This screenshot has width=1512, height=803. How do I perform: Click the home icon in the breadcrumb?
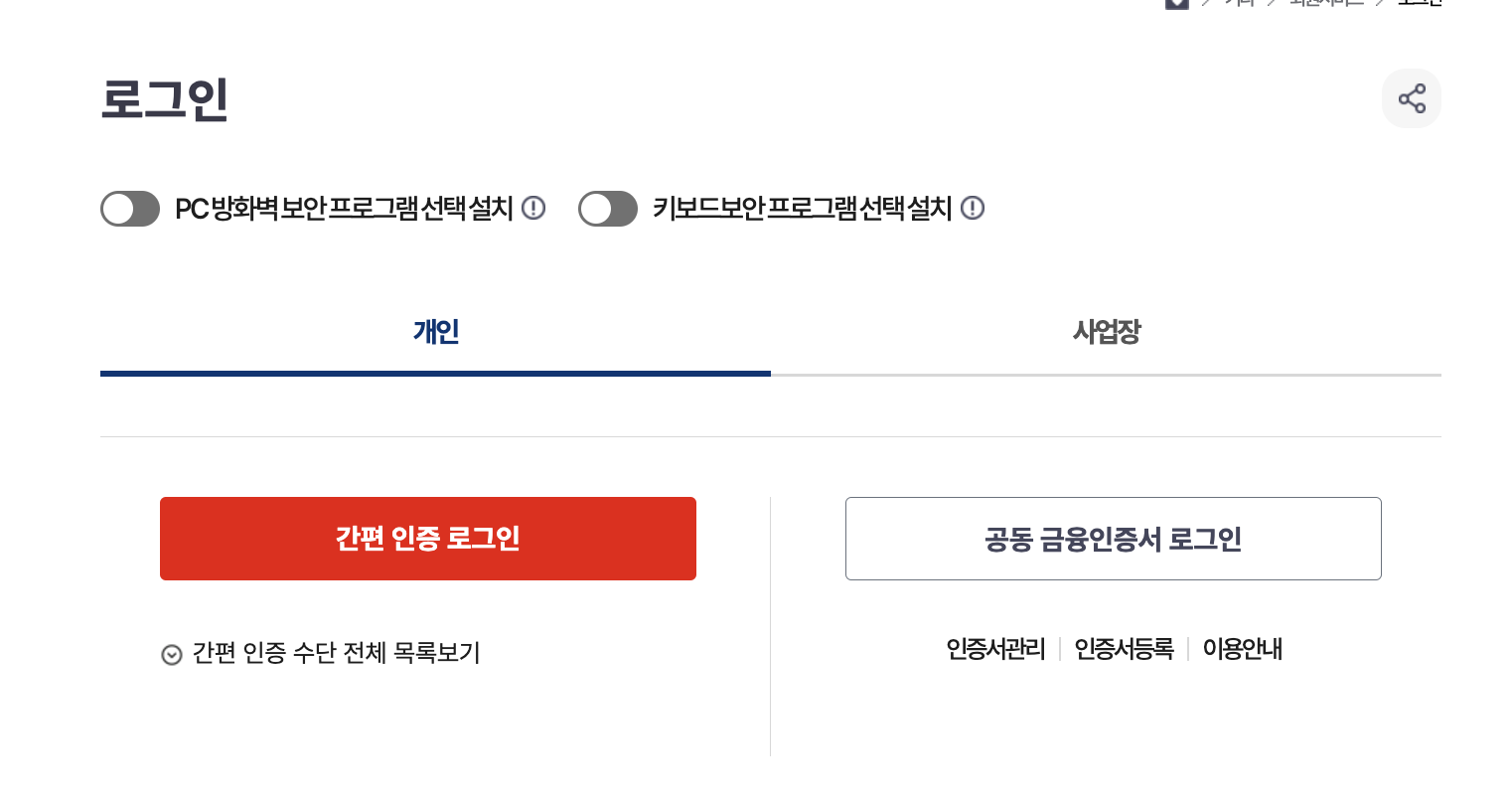click(x=1177, y=3)
